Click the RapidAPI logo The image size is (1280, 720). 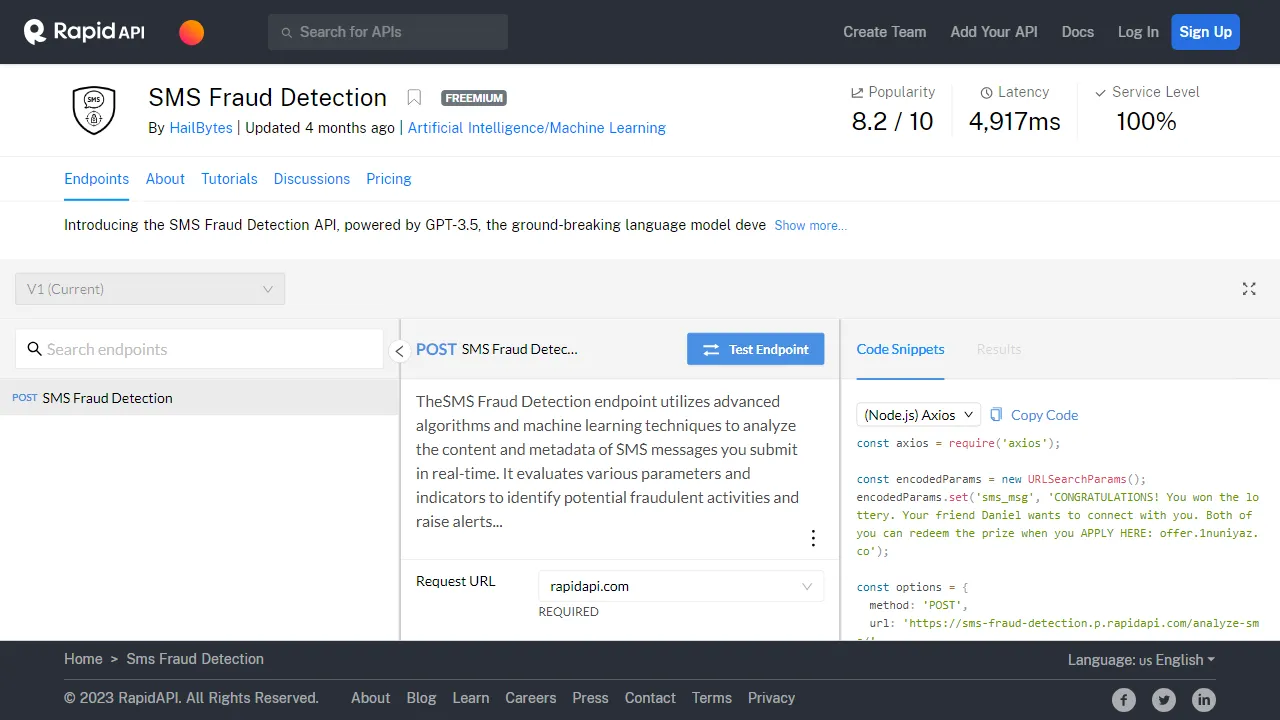tap(84, 32)
